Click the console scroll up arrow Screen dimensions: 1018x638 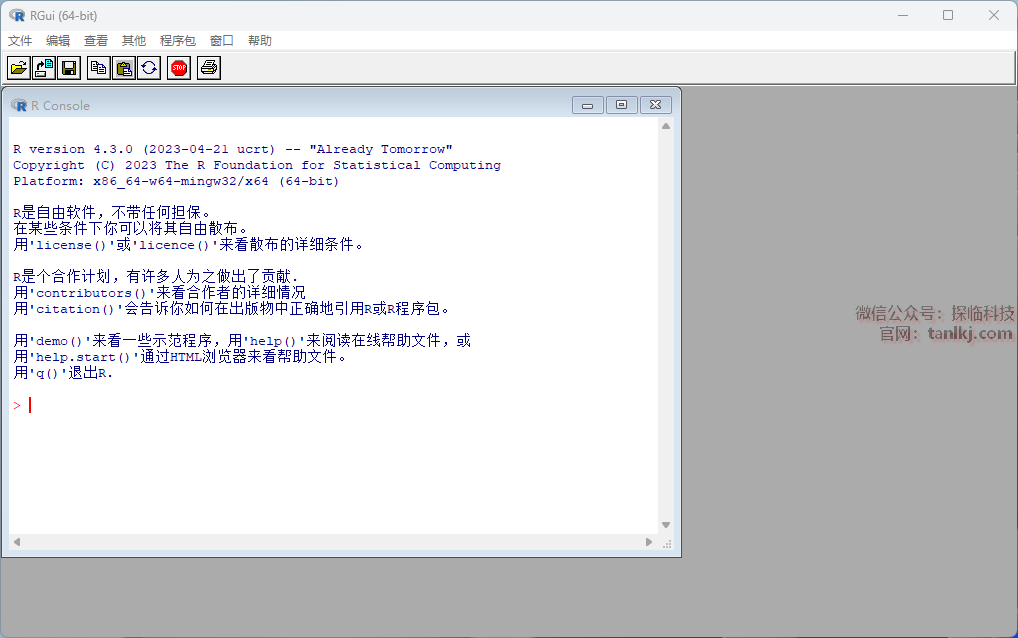click(665, 126)
